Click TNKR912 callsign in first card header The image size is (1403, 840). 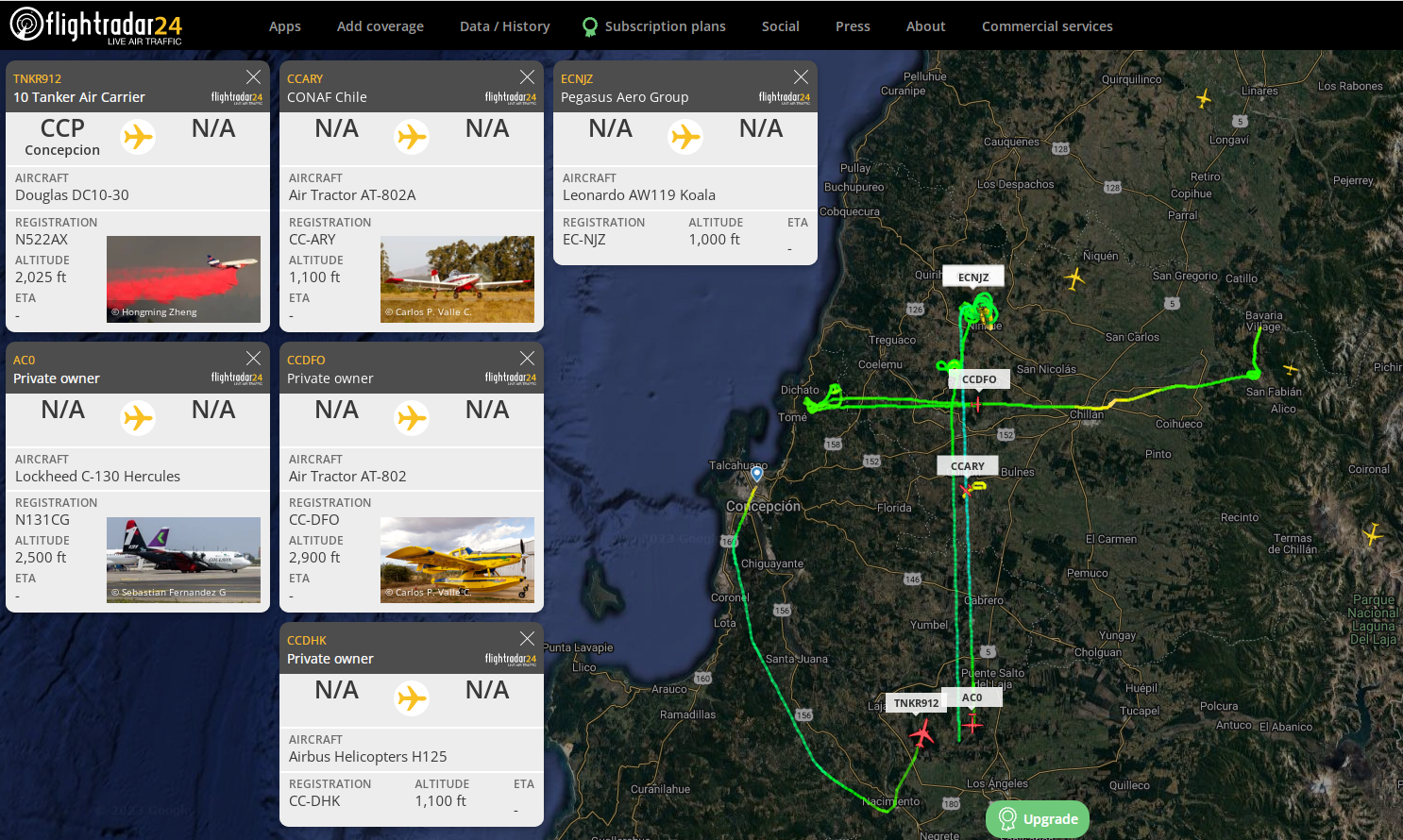tap(37, 79)
